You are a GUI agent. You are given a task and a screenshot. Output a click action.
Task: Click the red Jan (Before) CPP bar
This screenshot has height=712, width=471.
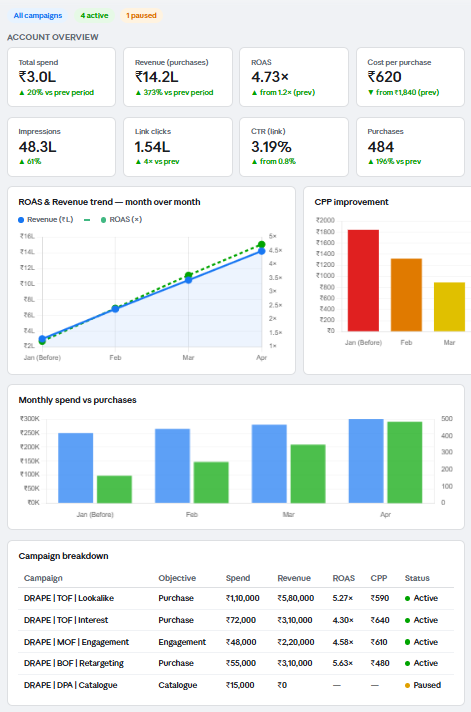(363, 281)
